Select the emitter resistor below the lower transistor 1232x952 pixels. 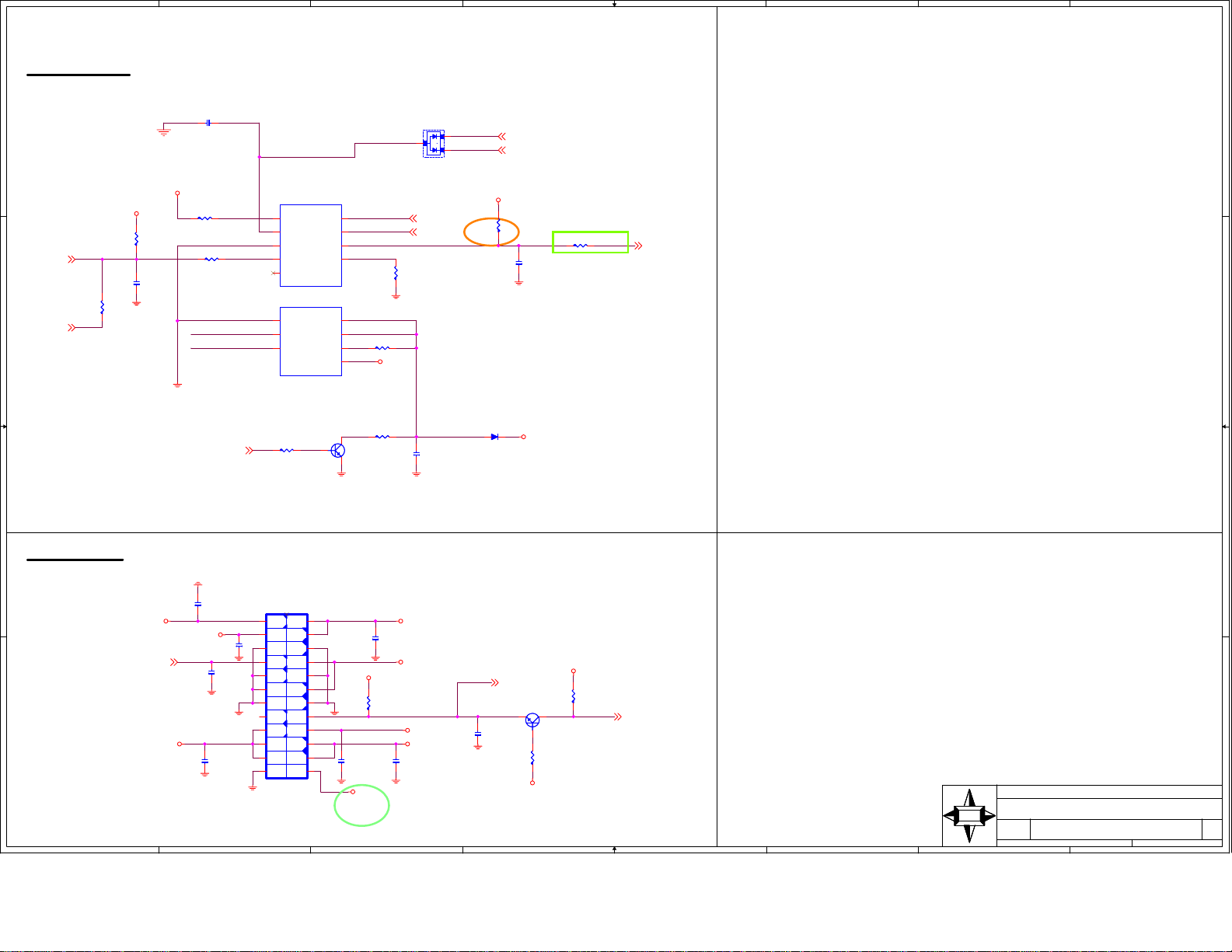tap(532, 756)
